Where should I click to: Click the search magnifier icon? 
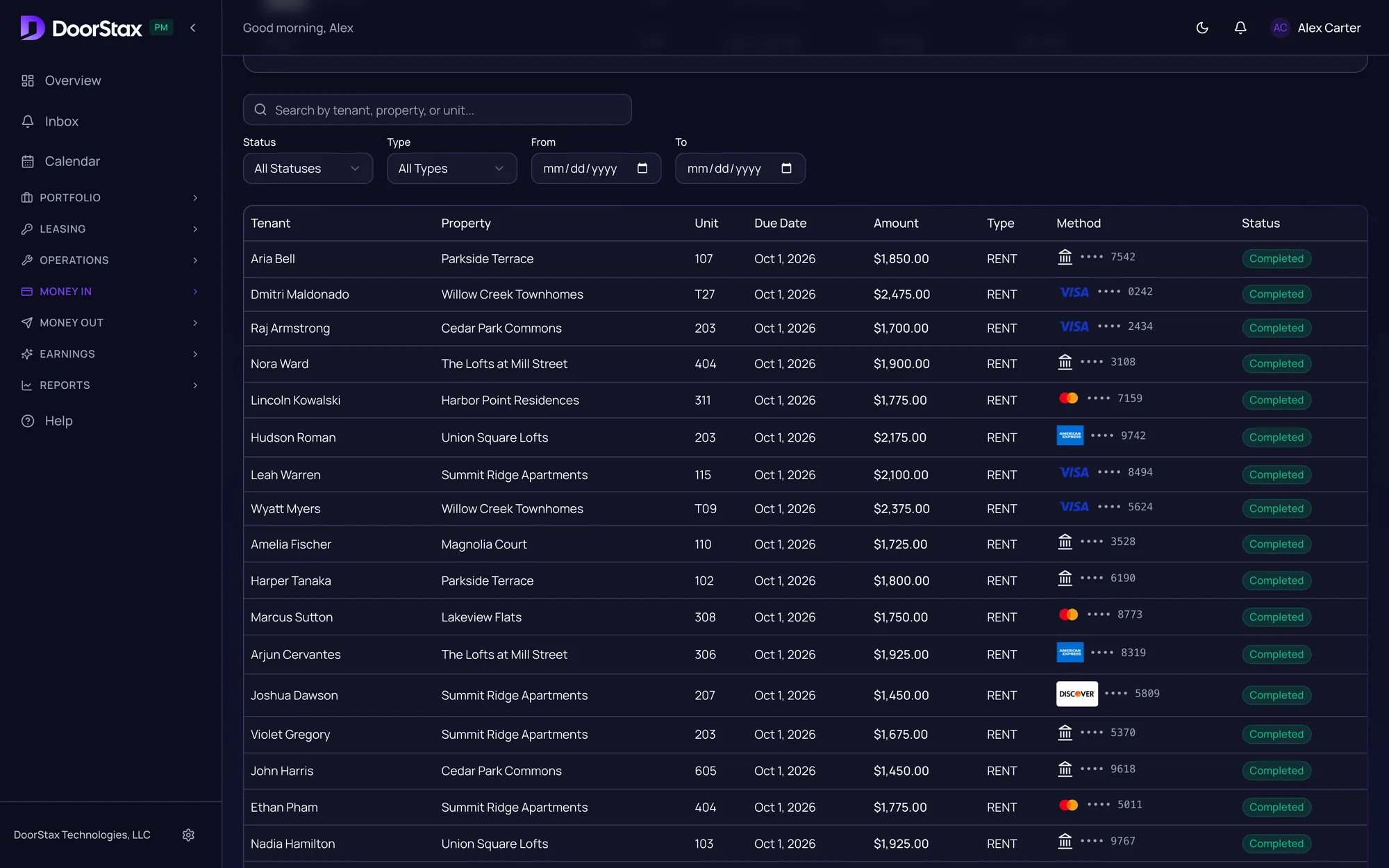coord(260,110)
